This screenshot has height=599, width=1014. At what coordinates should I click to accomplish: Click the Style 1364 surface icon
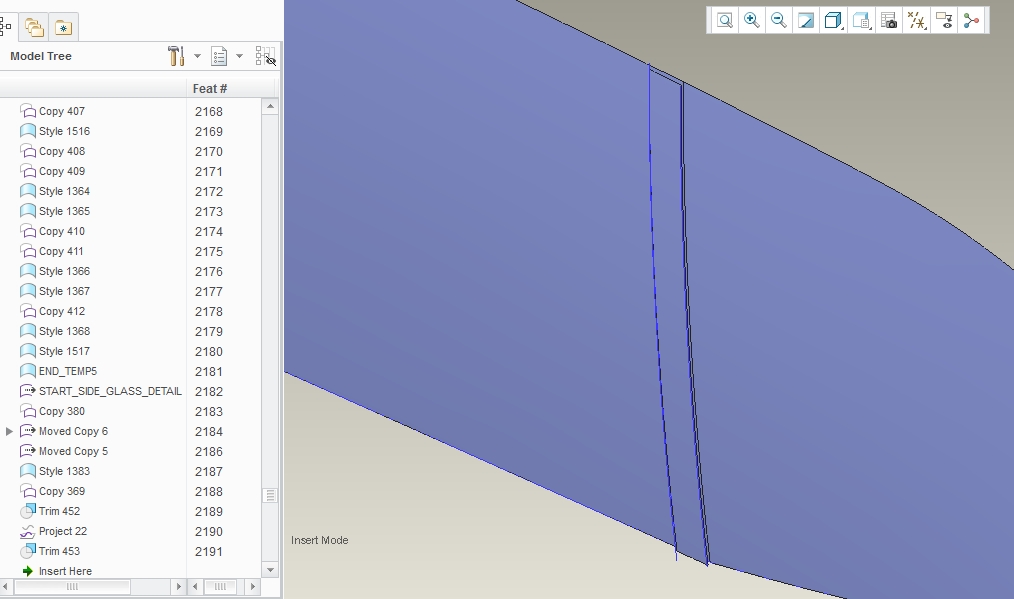(x=28, y=191)
